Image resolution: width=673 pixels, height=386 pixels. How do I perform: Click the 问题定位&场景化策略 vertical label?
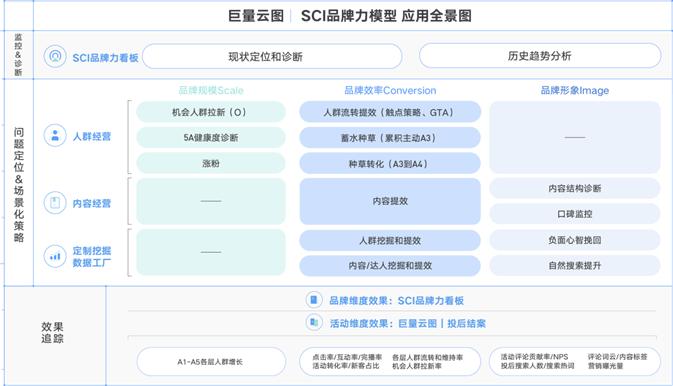pyautogui.click(x=18, y=184)
